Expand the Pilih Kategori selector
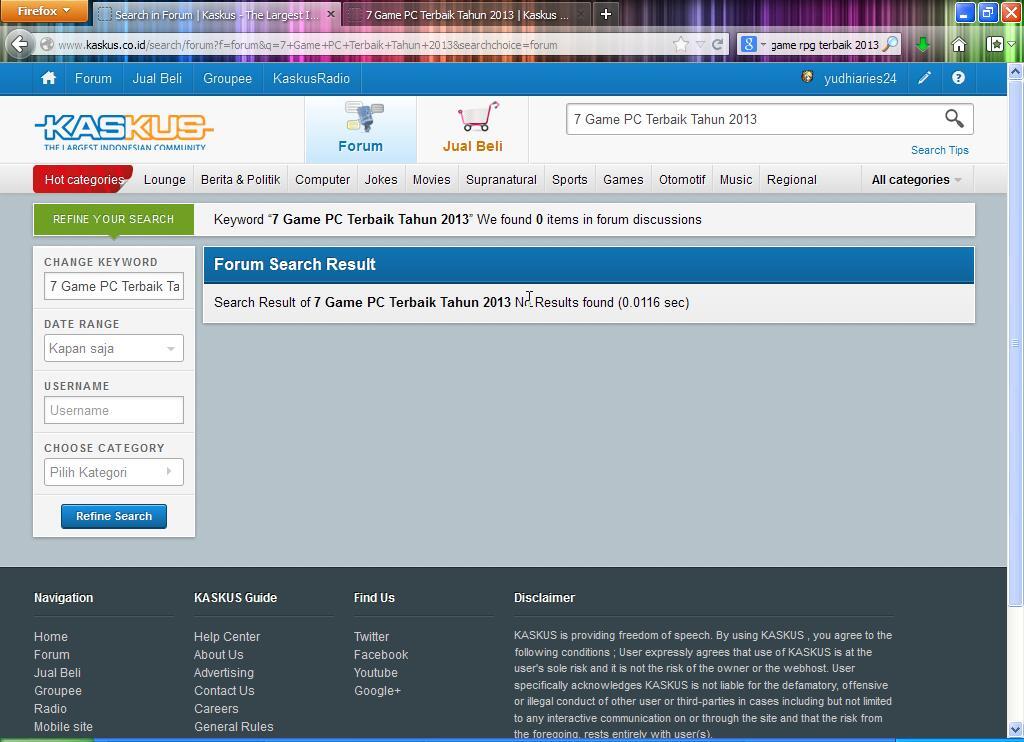Screen dimensions: 1024x742 point(114,472)
